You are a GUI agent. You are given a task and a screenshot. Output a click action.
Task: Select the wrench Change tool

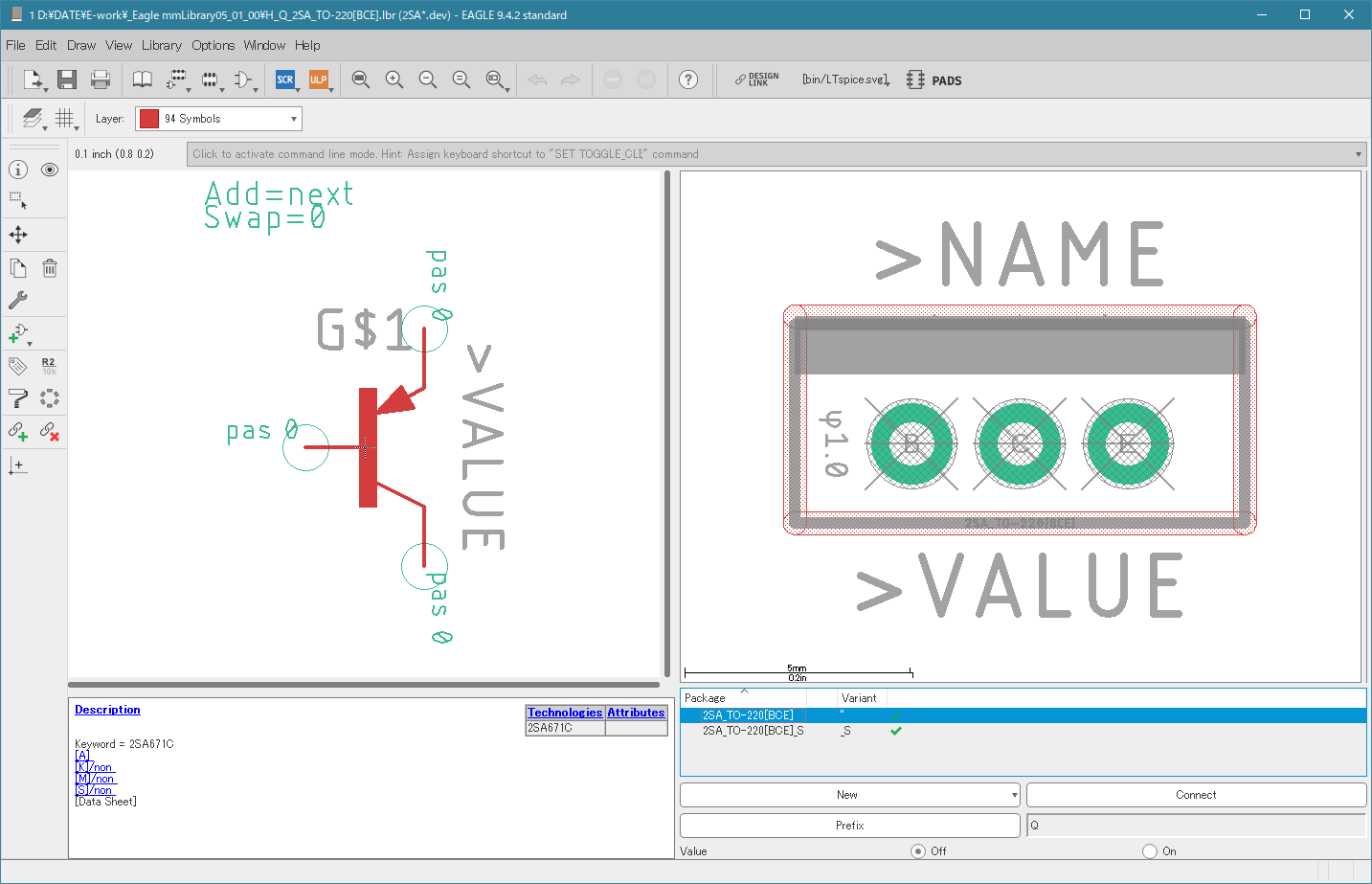click(x=18, y=300)
